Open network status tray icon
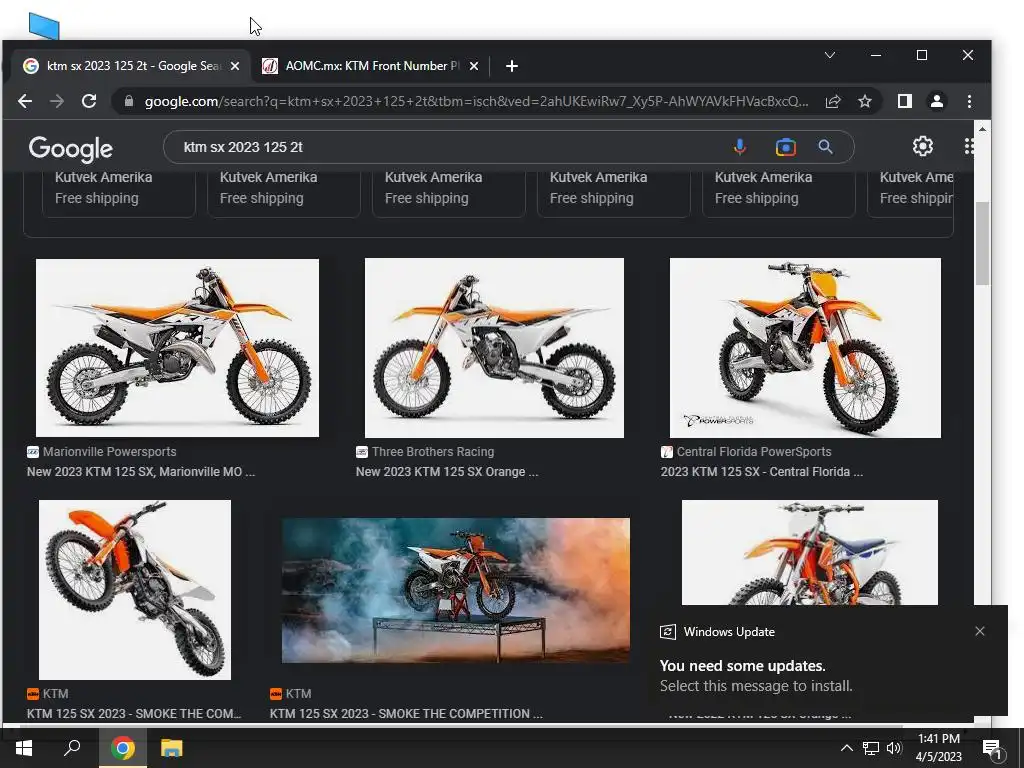Screen dimensions: 1024x768 point(871,748)
